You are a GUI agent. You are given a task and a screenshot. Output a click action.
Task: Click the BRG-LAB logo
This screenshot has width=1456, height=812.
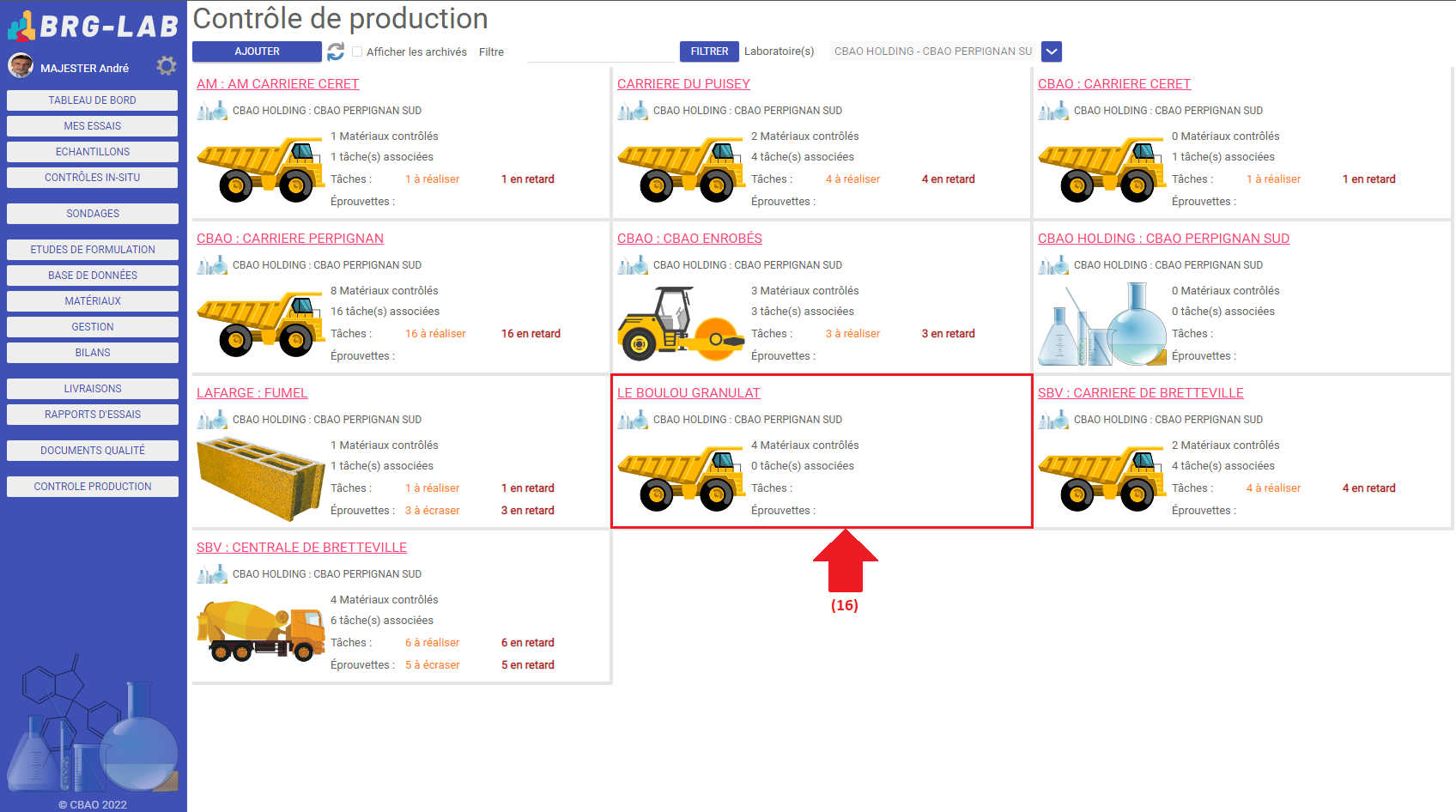tap(93, 26)
